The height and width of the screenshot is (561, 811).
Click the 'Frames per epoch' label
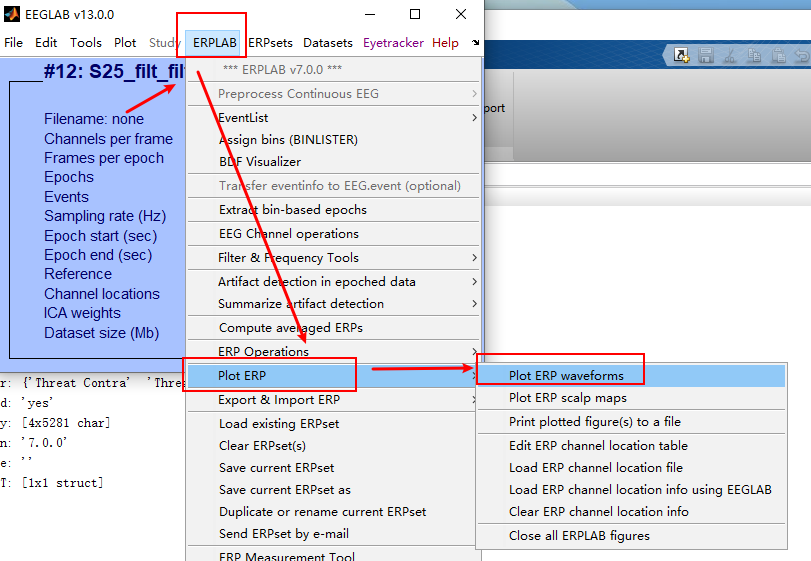[x=103, y=158]
